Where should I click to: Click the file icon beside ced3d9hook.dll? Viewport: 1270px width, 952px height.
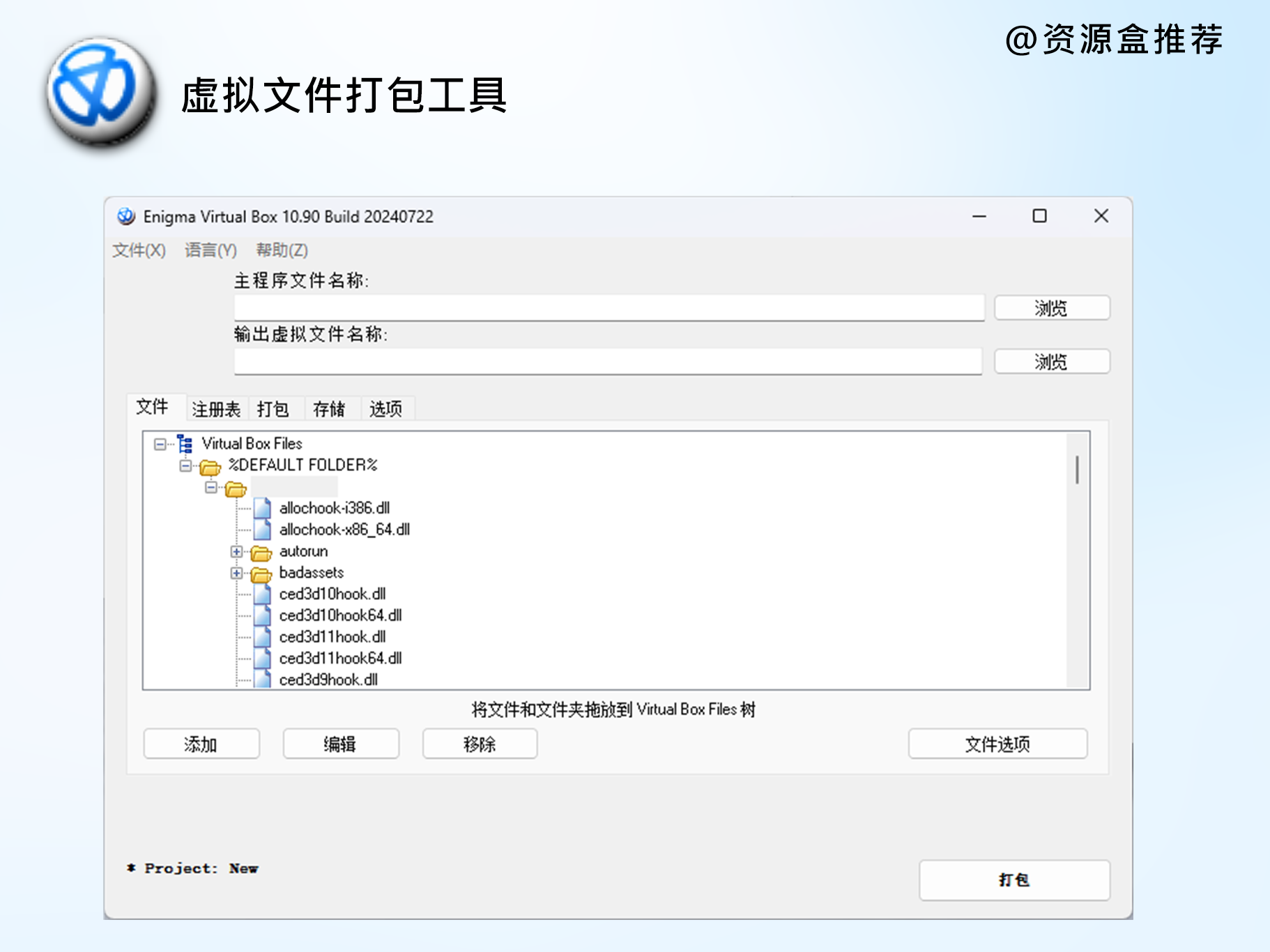tap(262, 680)
